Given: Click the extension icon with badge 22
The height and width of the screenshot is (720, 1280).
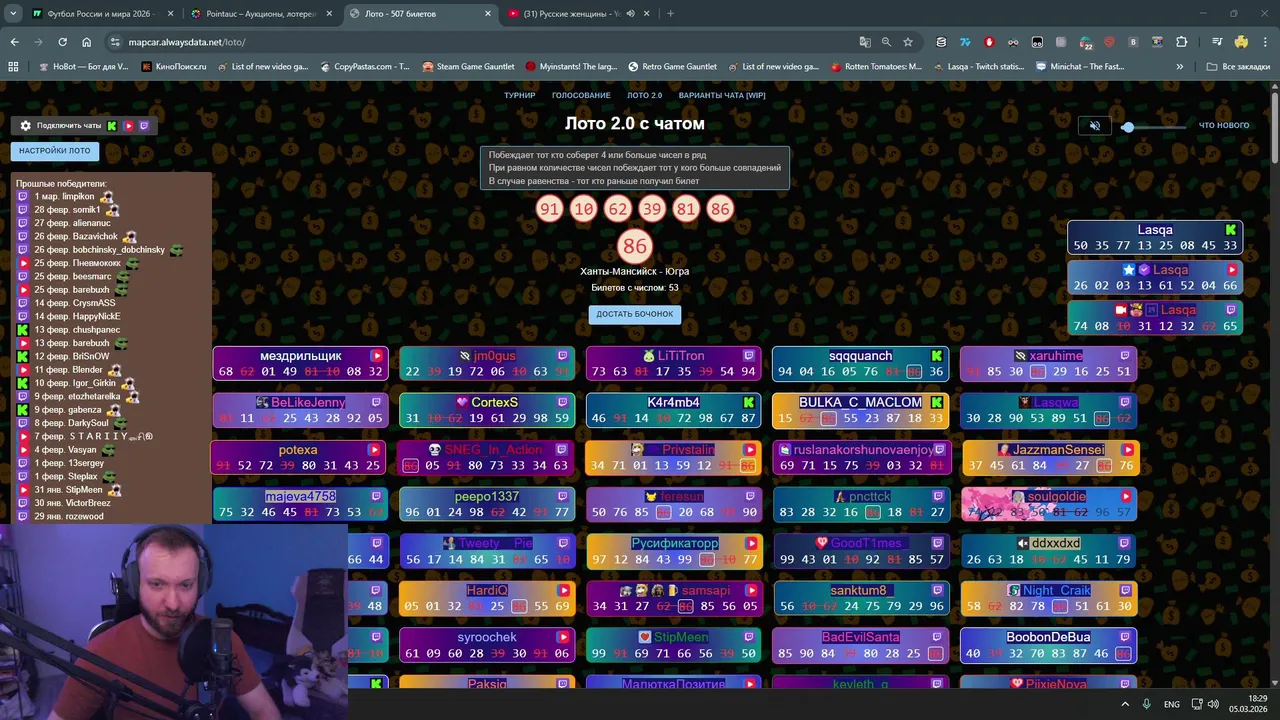Looking at the screenshot, I should [x=1086, y=43].
